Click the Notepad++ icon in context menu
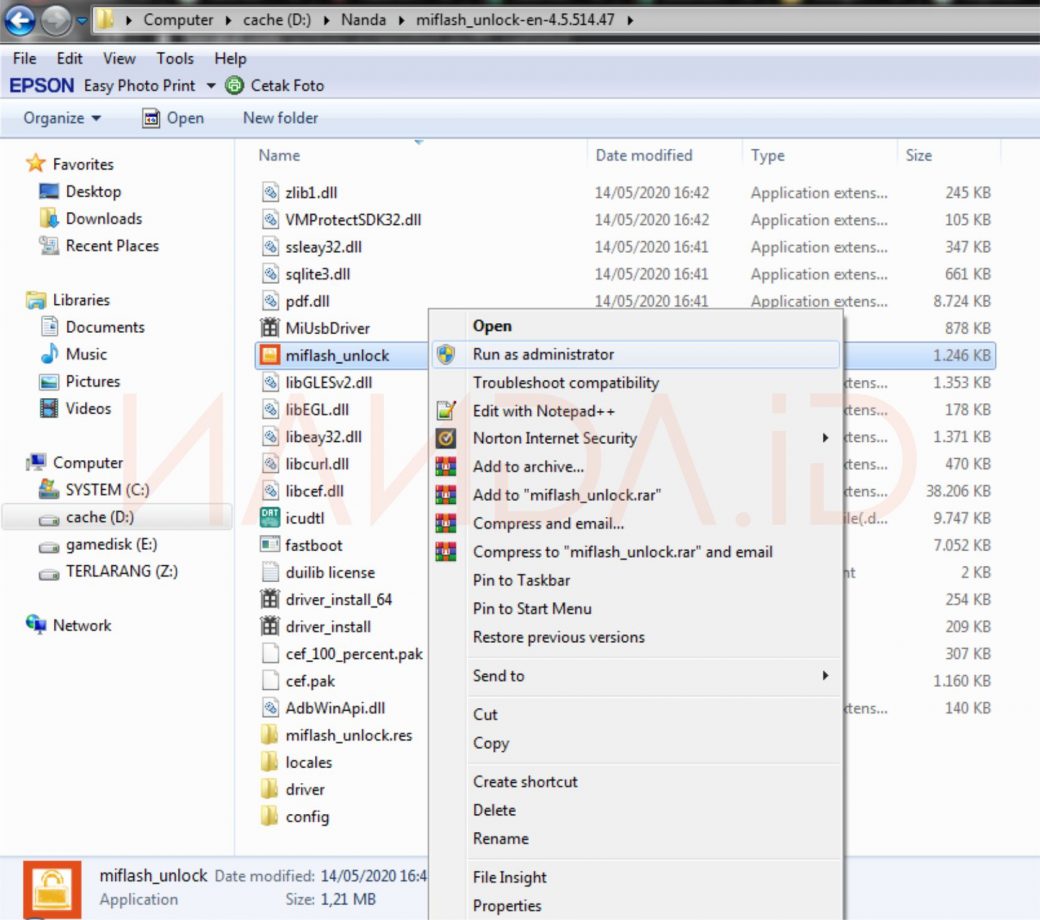Viewport: 1040px width, 920px height. [x=446, y=411]
